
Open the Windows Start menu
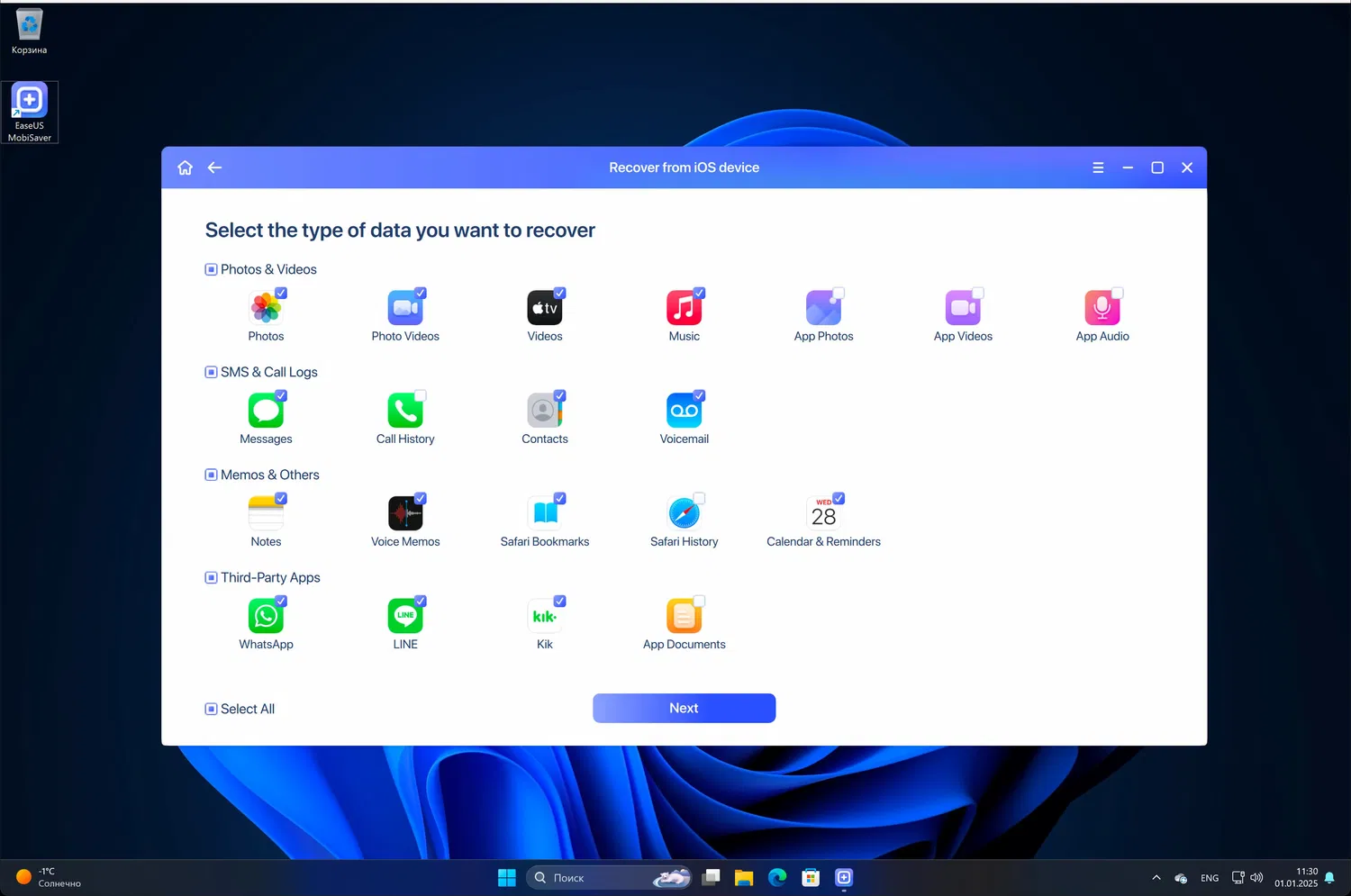point(507,877)
